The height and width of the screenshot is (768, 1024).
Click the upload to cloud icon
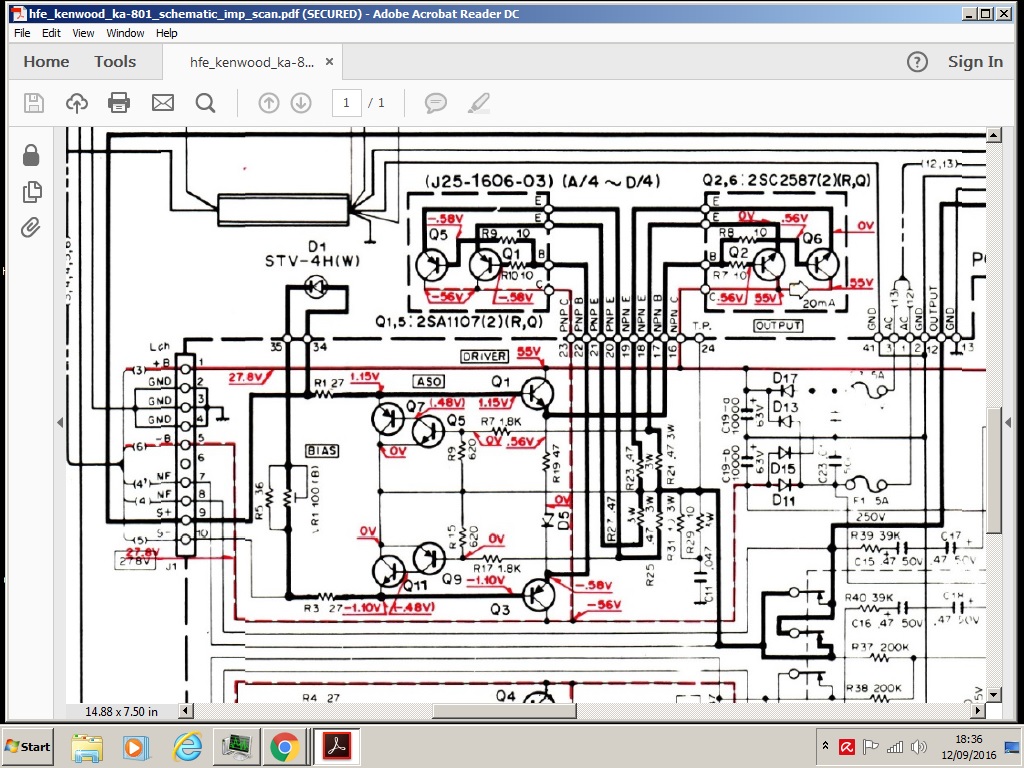click(x=77, y=103)
